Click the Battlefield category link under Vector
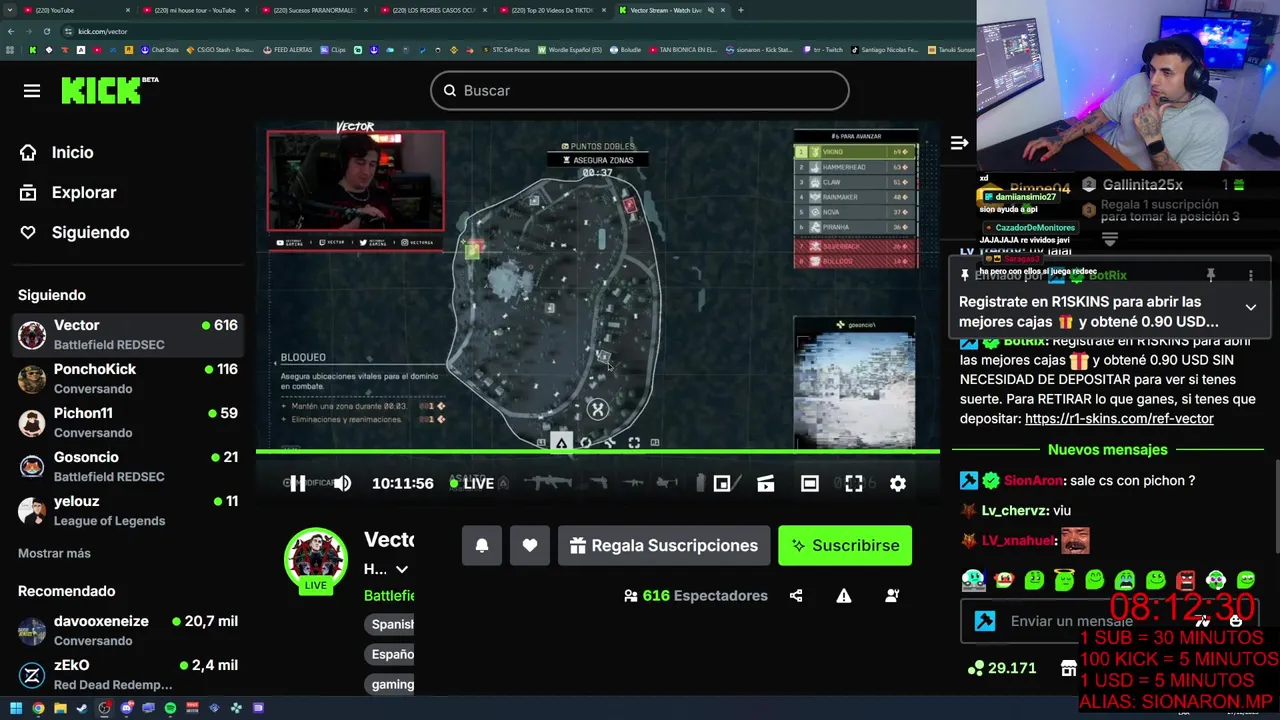The height and width of the screenshot is (720, 1280). coord(389,596)
